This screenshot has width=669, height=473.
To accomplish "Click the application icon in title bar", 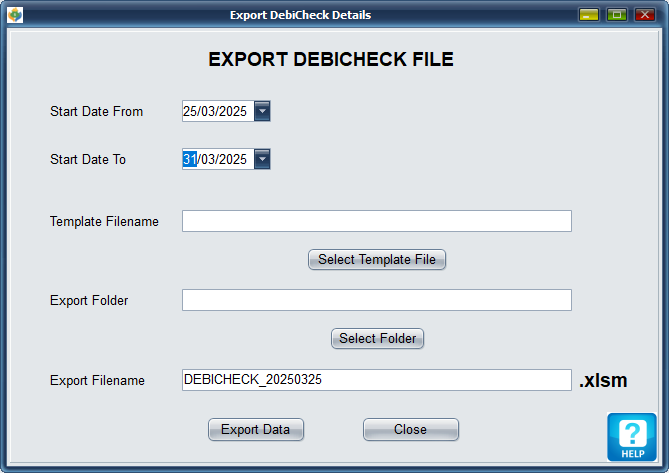I will [14, 15].
